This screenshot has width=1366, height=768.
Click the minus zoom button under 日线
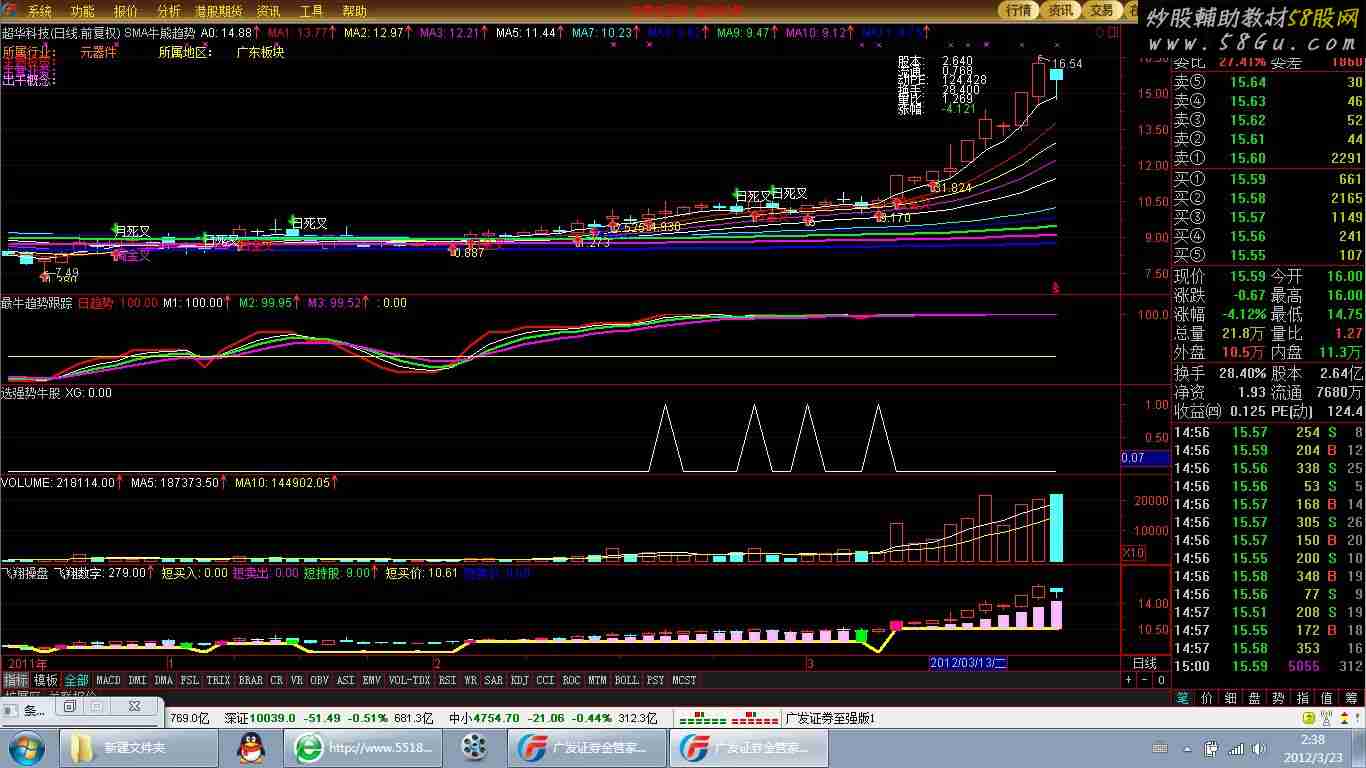pyautogui.click(x=1144, y=680)
